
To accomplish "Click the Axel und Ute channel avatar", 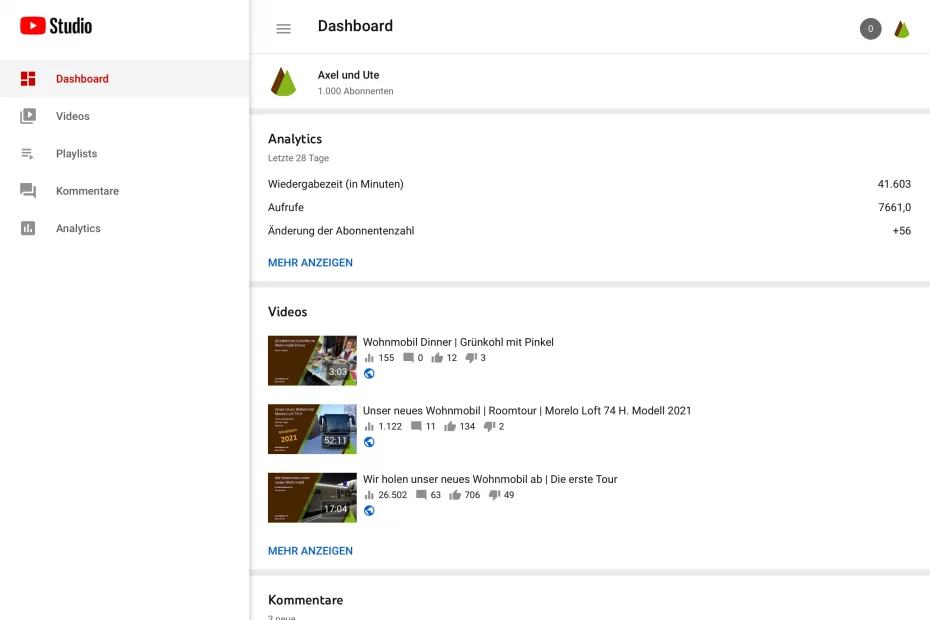I will (283, 82).
